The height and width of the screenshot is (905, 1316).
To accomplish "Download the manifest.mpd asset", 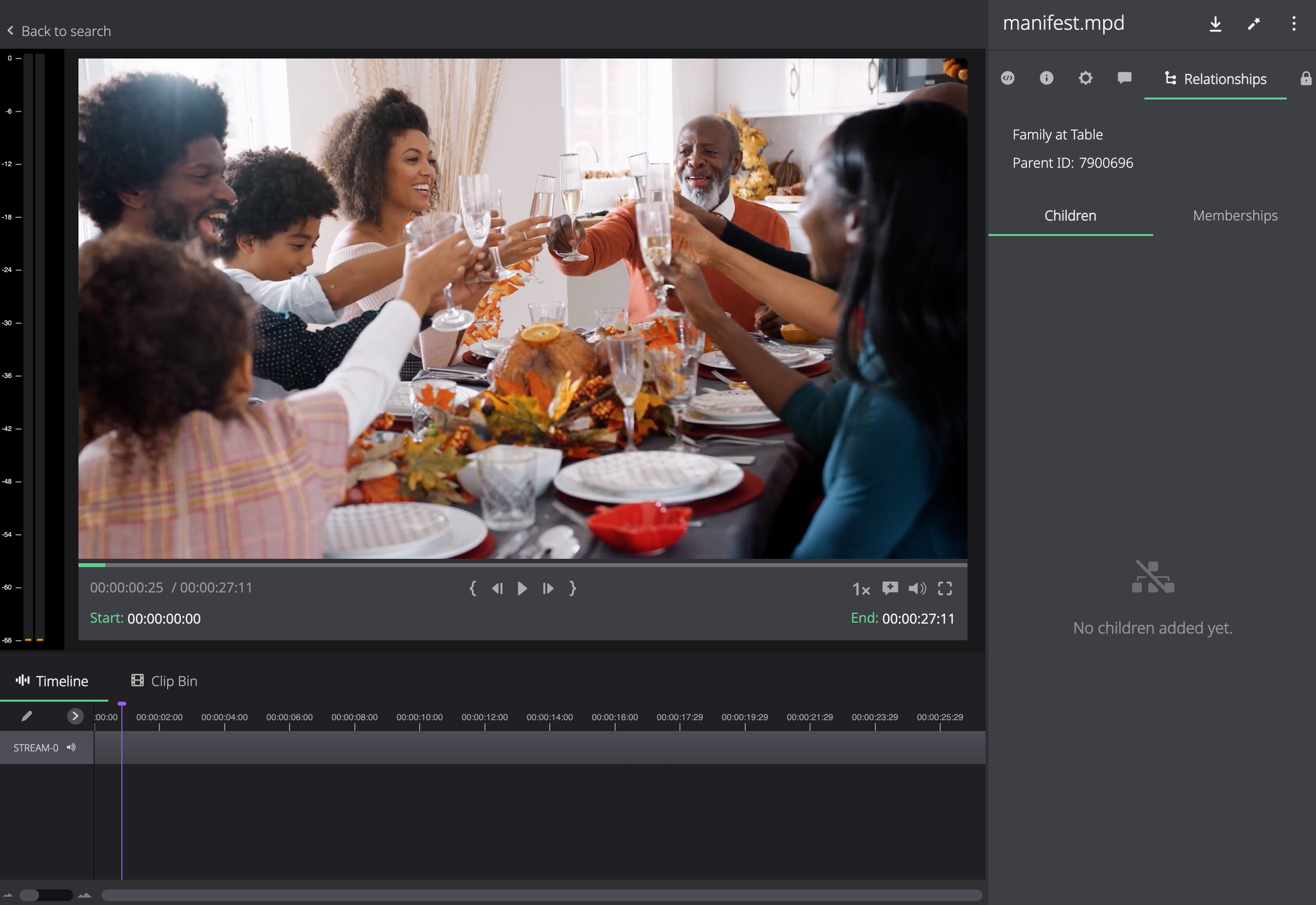I will click(1215, 24).
